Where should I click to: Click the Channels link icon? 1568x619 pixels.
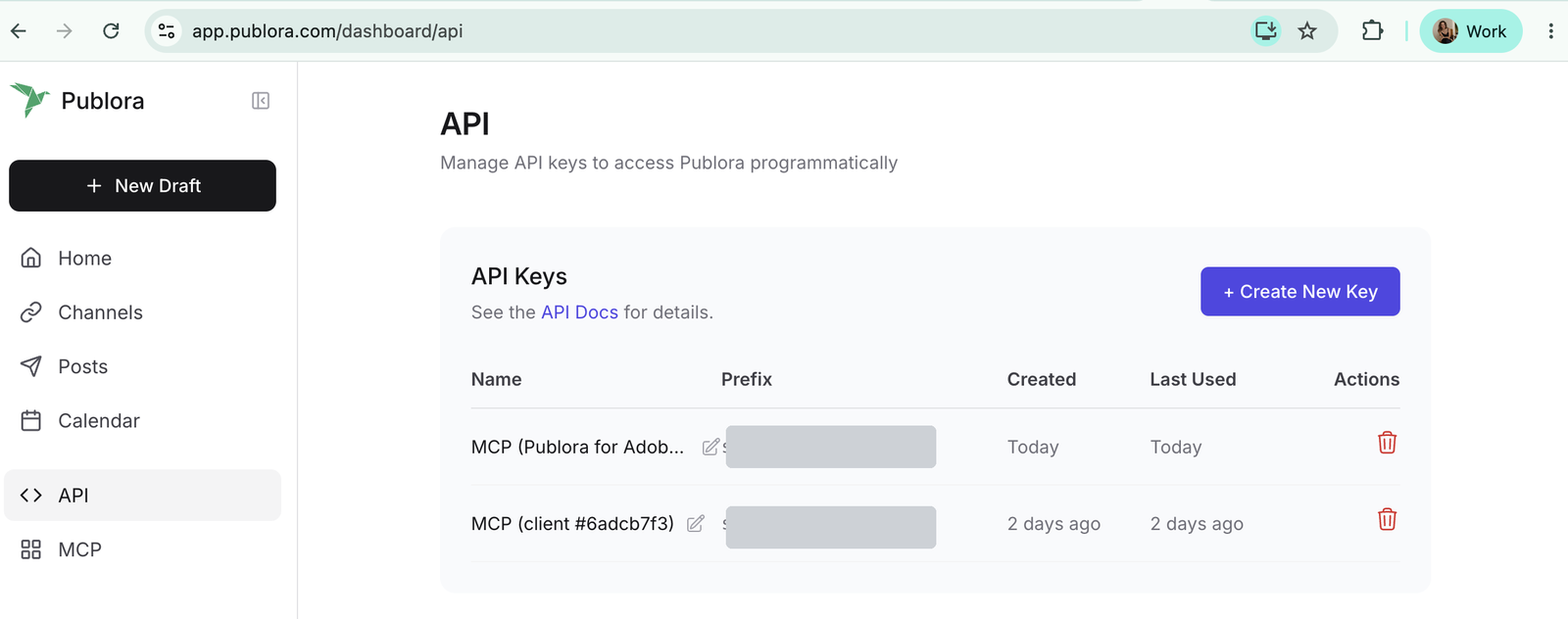[x=31, y=312]
